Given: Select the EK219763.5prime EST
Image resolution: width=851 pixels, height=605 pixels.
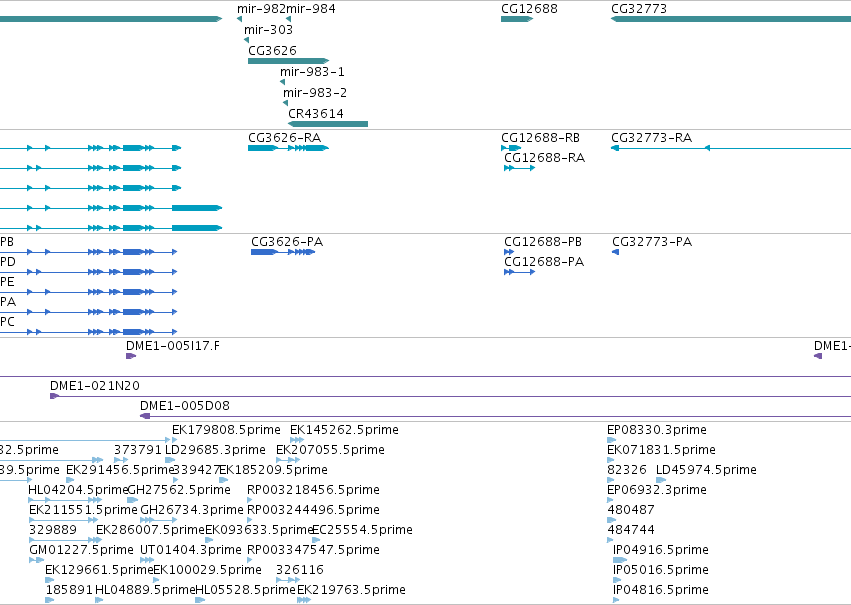Looking at the screenshot, I should pos(304,600).
